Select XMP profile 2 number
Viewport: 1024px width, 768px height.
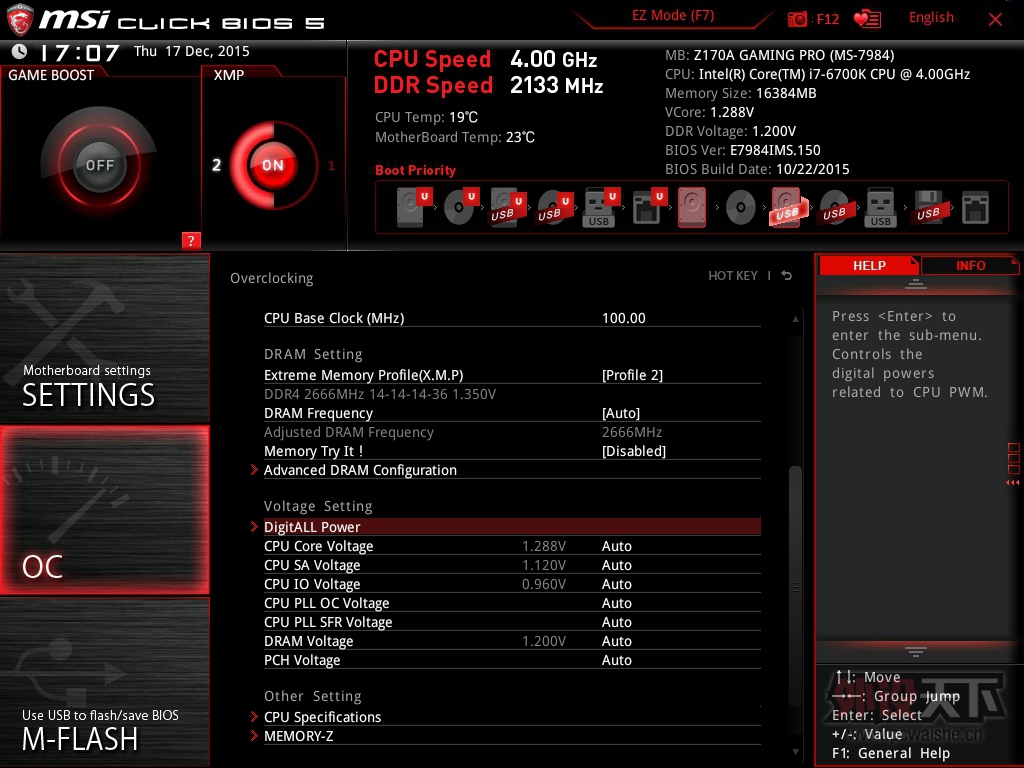(216, 165)
